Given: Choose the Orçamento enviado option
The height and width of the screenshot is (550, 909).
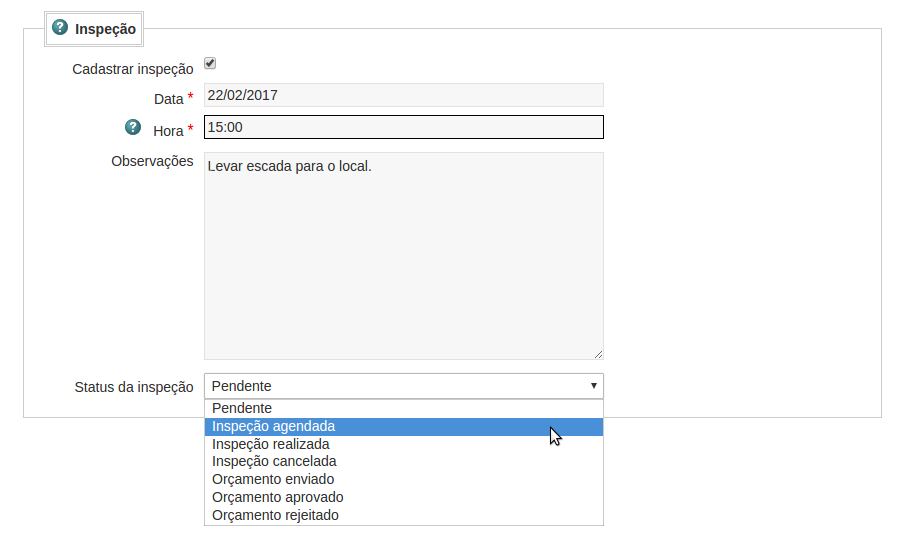Looking at the screenshot, I should [273, 479].
